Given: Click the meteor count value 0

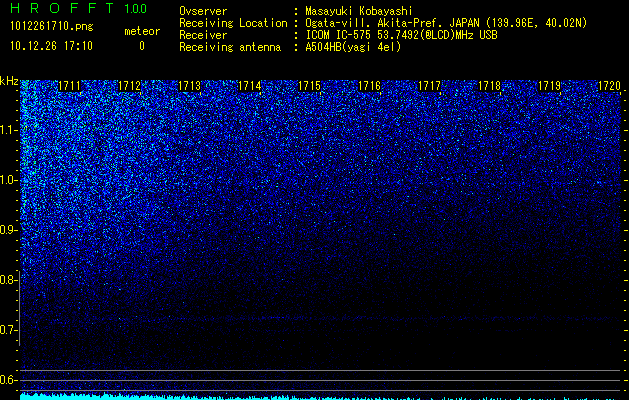Looking at the screenshot, I should click(142, 46).
